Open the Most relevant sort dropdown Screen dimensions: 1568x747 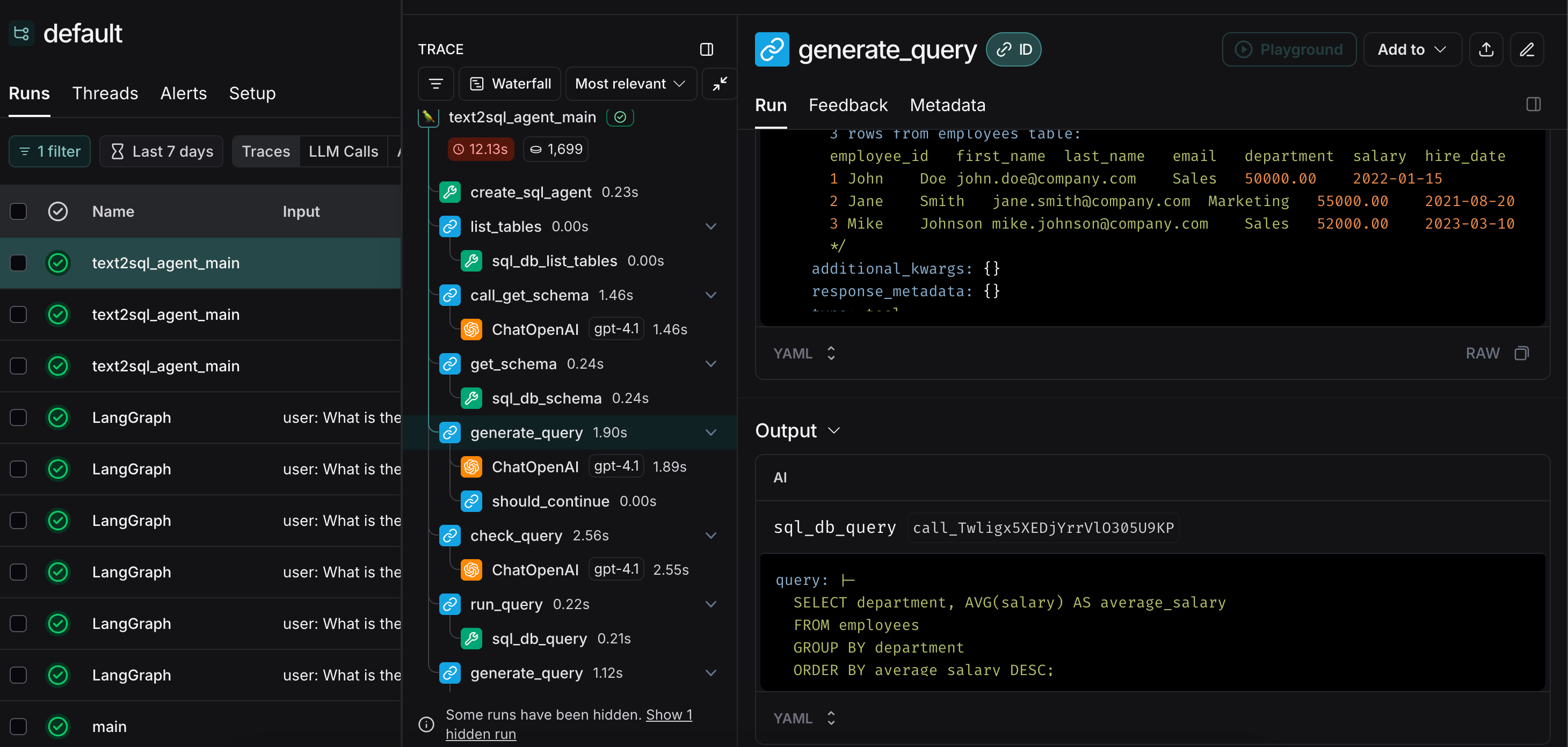tap(630, 83)
